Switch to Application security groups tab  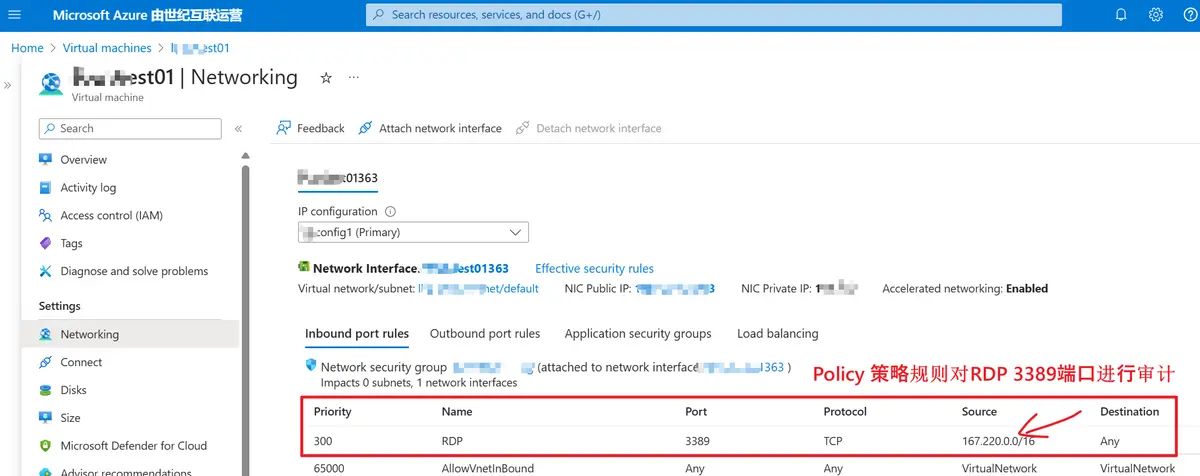[x=638, y=334]
